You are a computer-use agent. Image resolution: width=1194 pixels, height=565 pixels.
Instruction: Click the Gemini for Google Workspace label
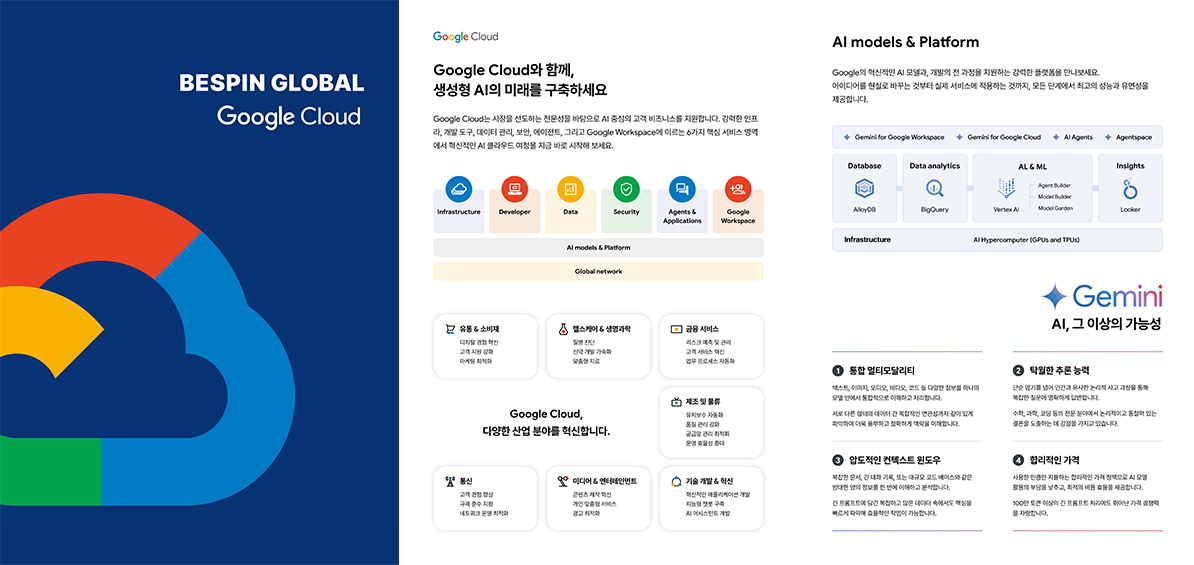[900, 137]
